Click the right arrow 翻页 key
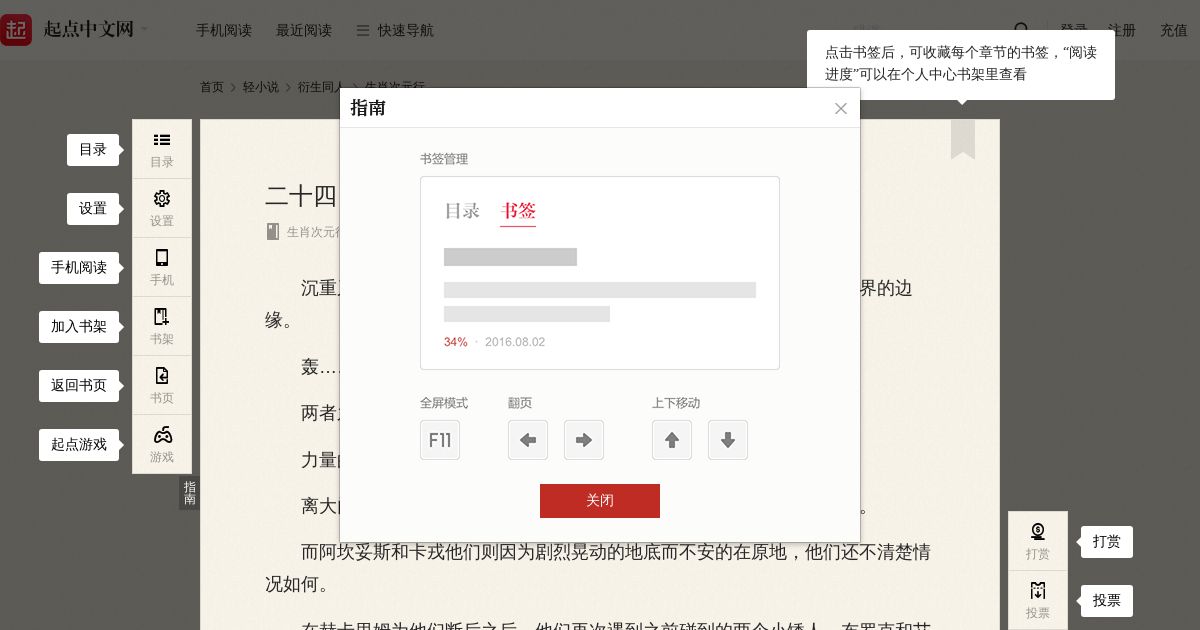 coord(584,440)
